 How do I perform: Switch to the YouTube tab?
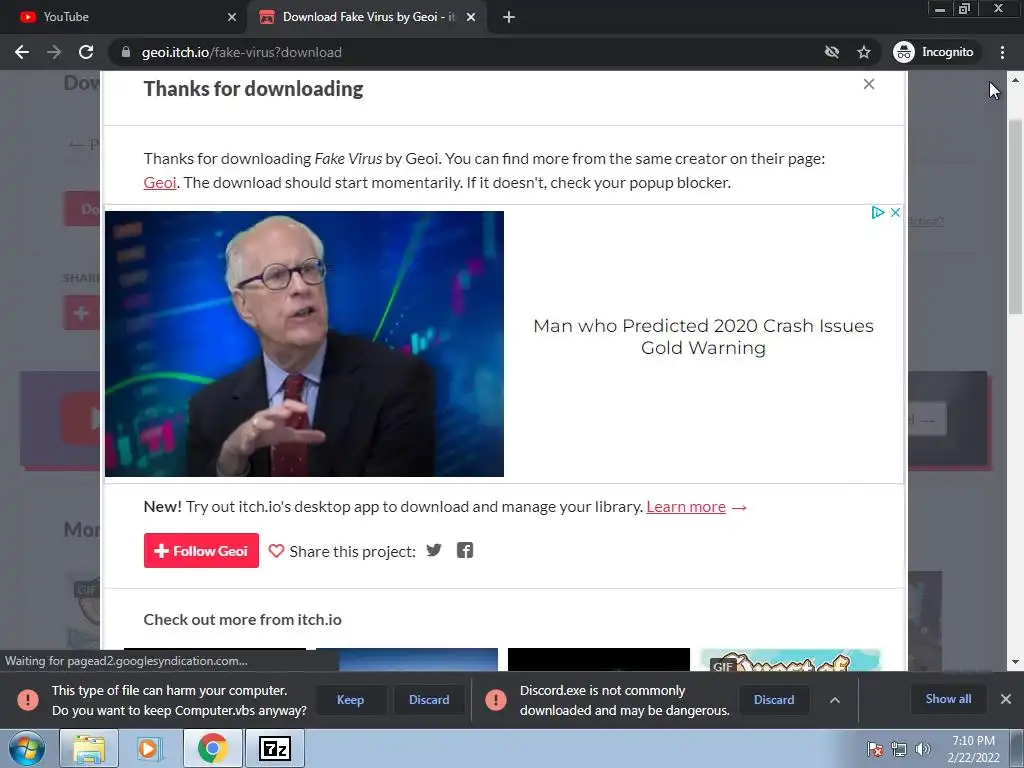[123, 17]
